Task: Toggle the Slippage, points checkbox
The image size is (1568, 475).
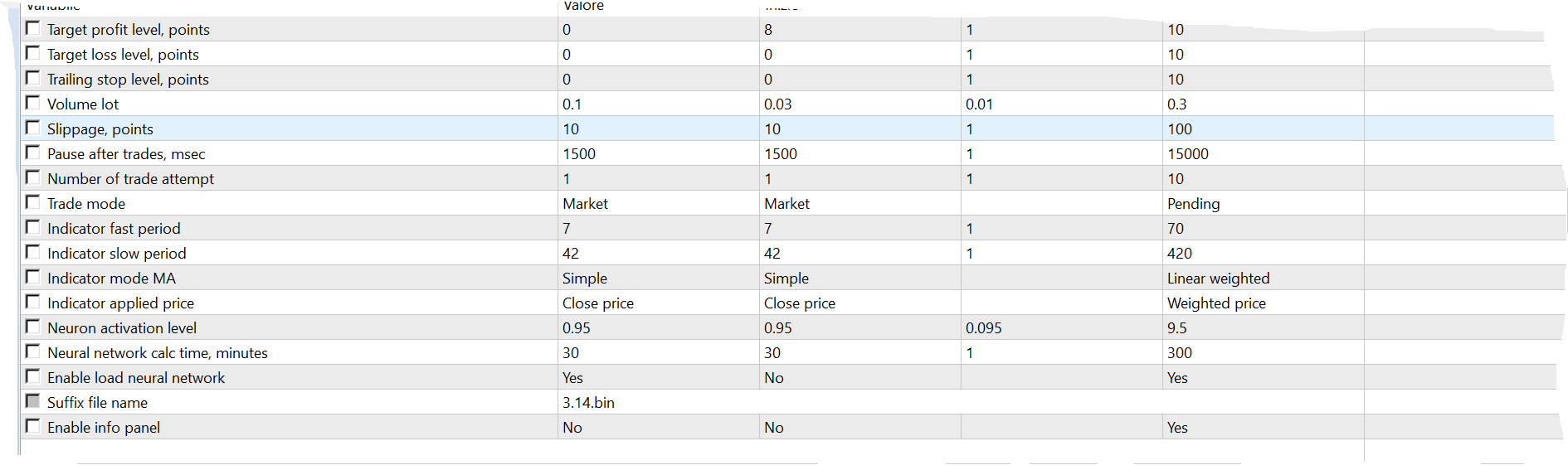Action: [33, 128]
